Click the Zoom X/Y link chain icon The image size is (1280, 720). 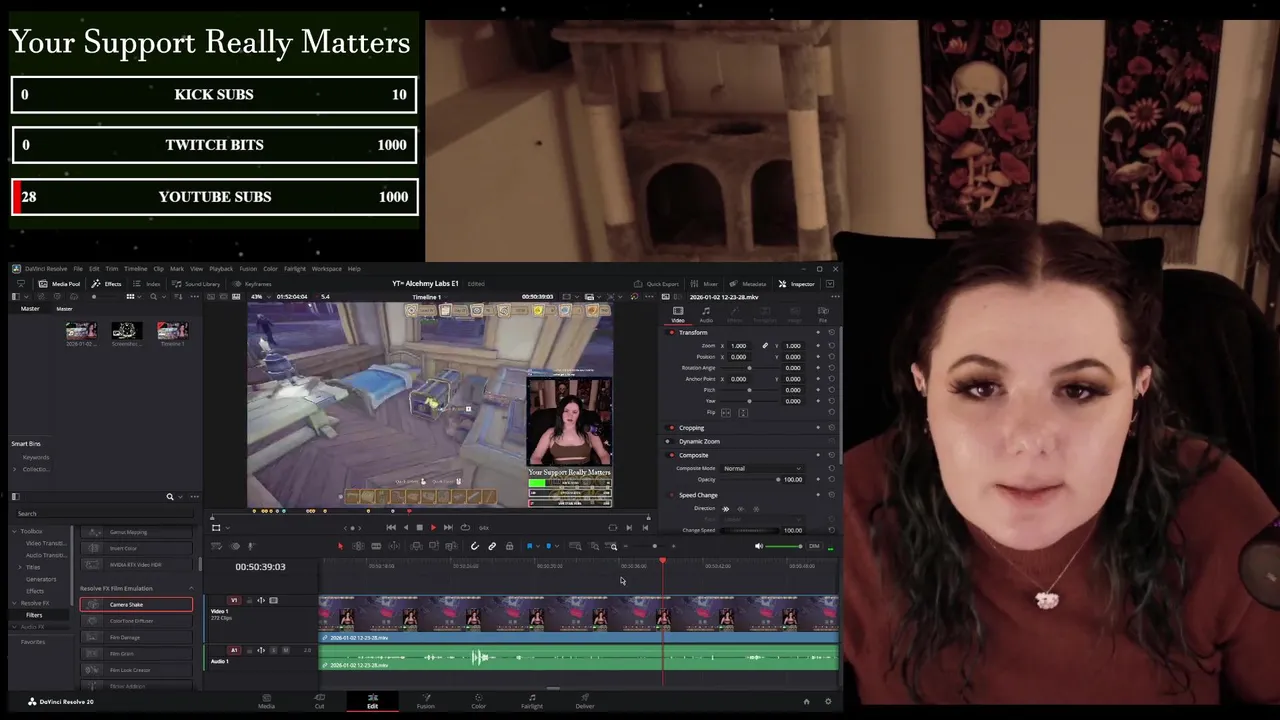(765, 345)
